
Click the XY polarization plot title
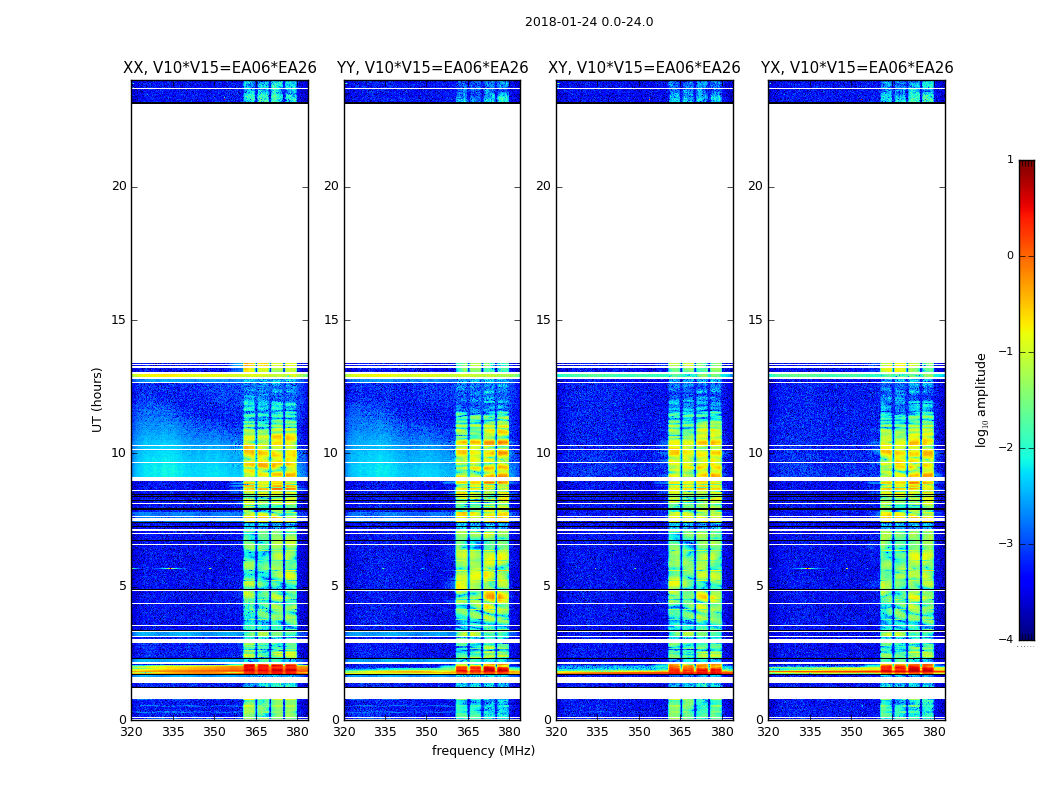point(644,68)
